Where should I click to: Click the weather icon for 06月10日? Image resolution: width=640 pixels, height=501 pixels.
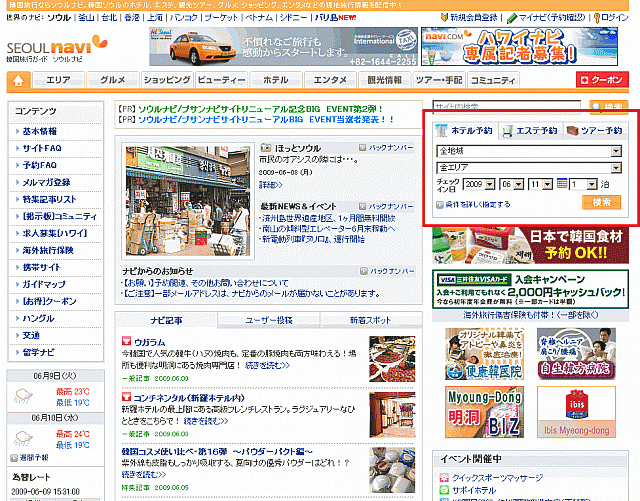(23, 439)
